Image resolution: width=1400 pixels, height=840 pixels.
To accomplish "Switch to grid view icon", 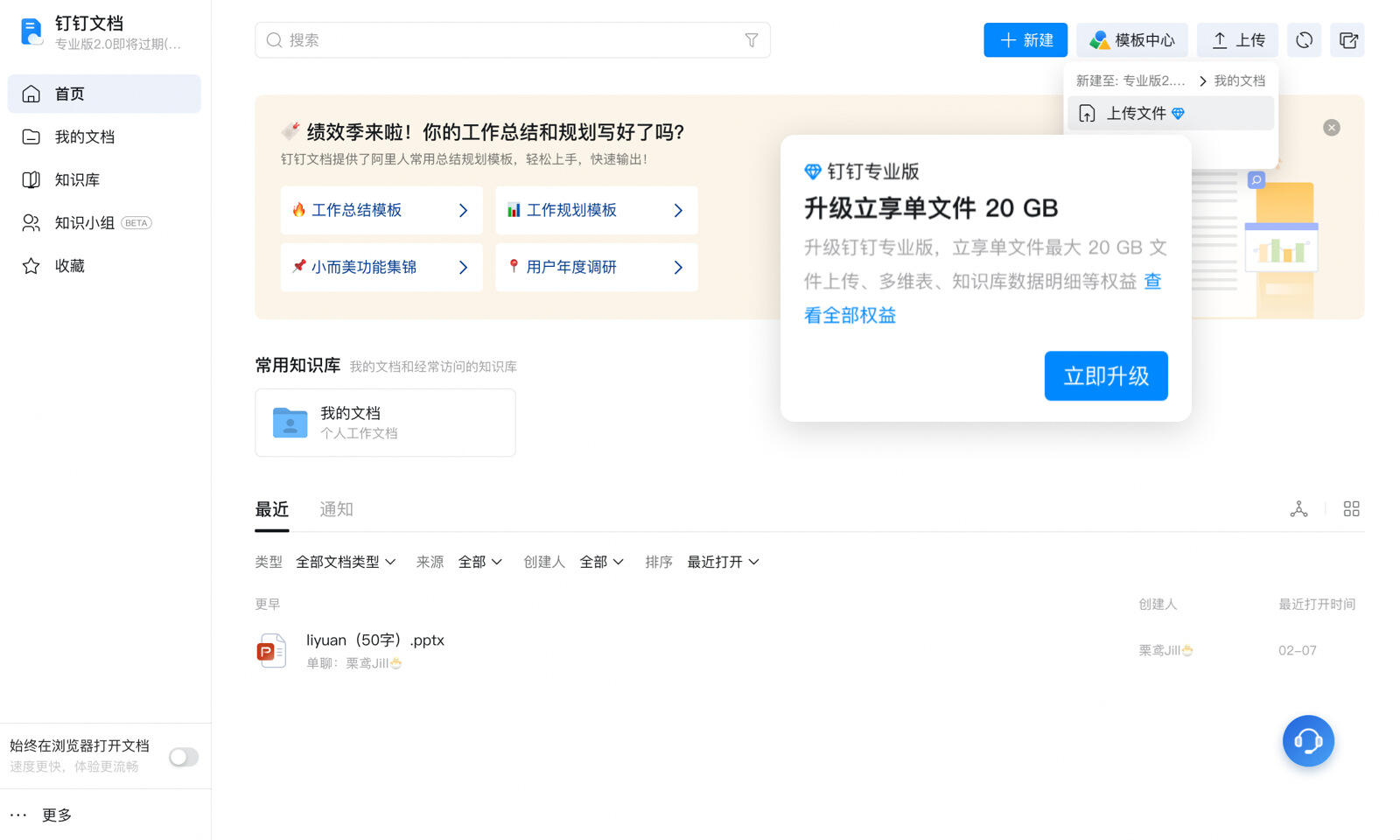I will tap(1352, 509).
